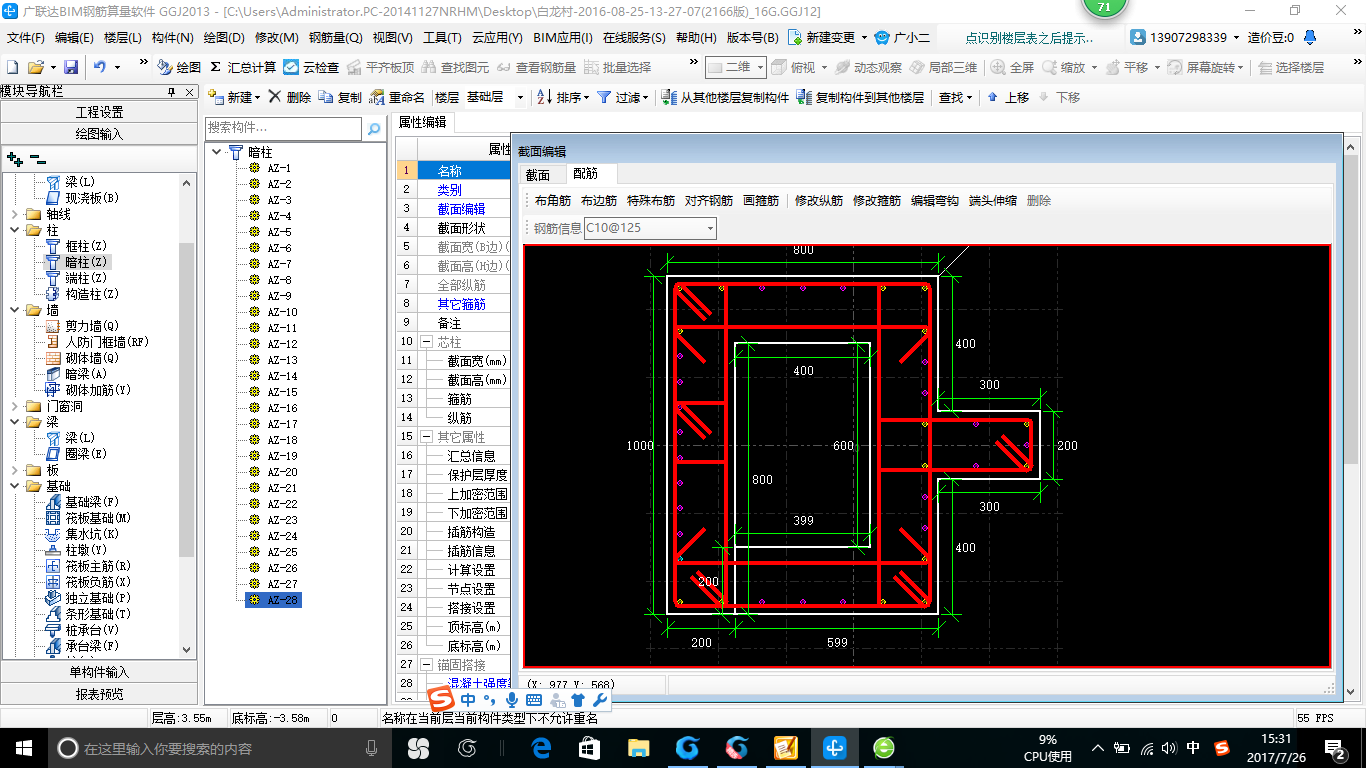Collapse the 柱 tree folder
1366x768 pixels.
tap(14, 230)
